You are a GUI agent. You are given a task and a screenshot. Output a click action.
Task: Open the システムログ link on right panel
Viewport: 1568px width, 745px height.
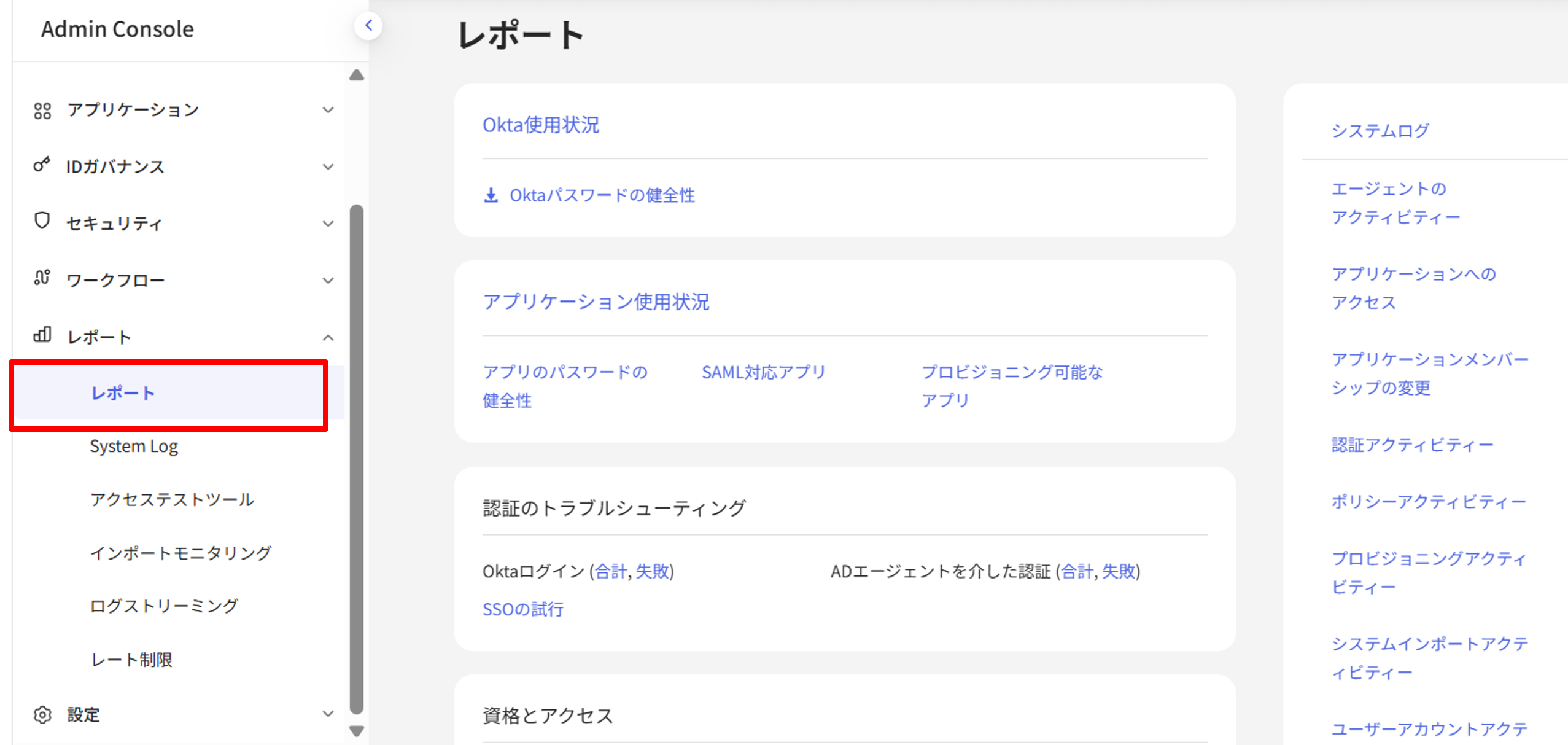tap(1380, 131)
